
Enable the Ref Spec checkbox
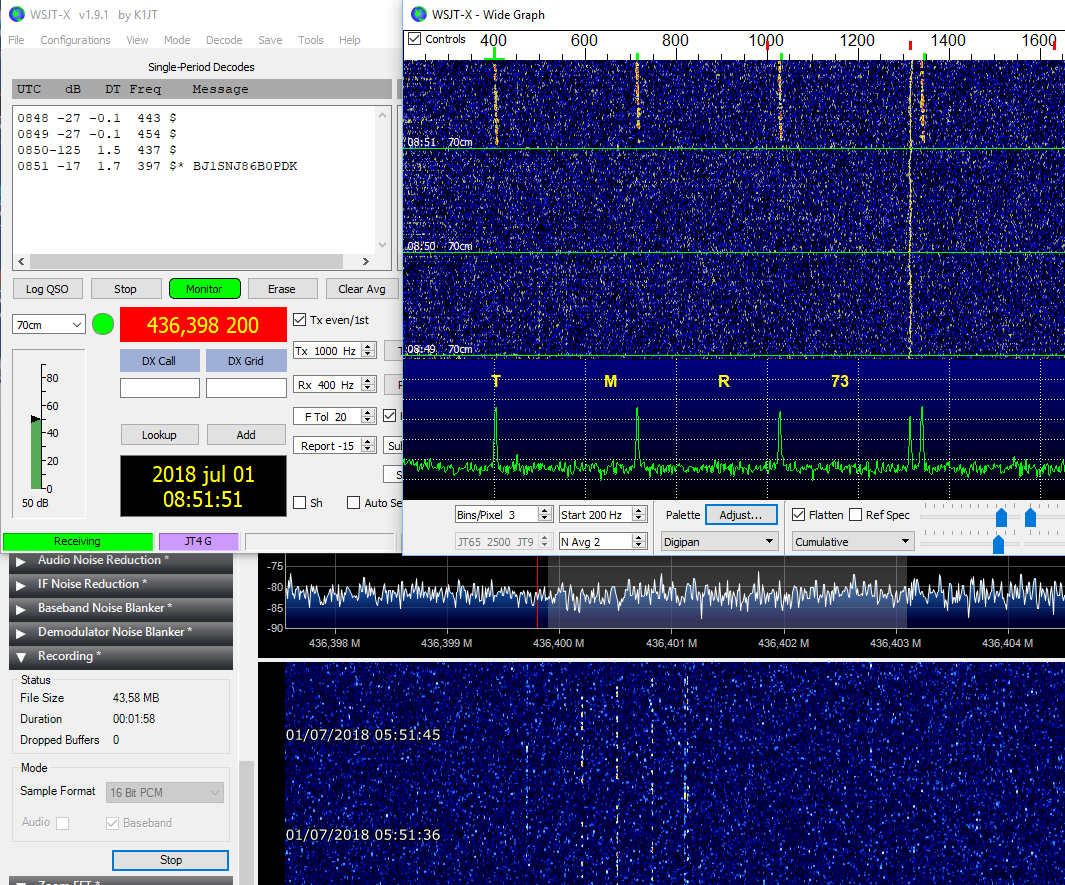(x=855, y=515)
